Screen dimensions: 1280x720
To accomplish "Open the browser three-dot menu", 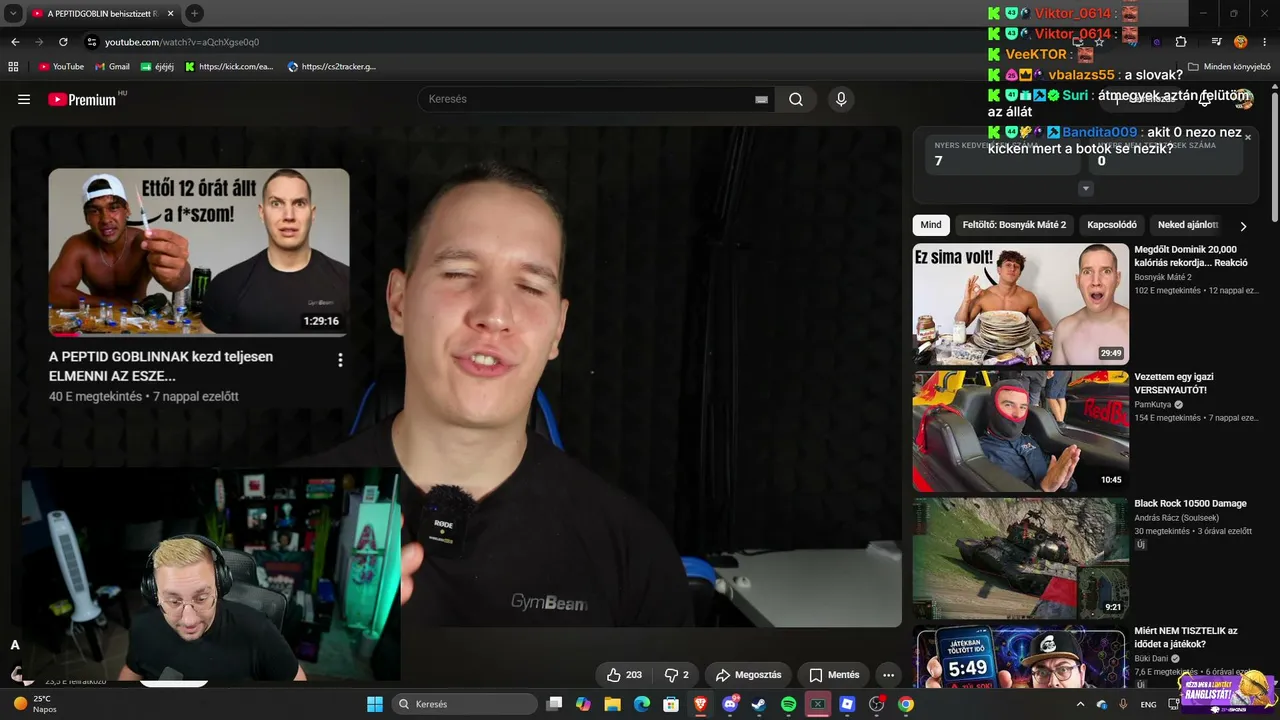I will click(1263, 42).
